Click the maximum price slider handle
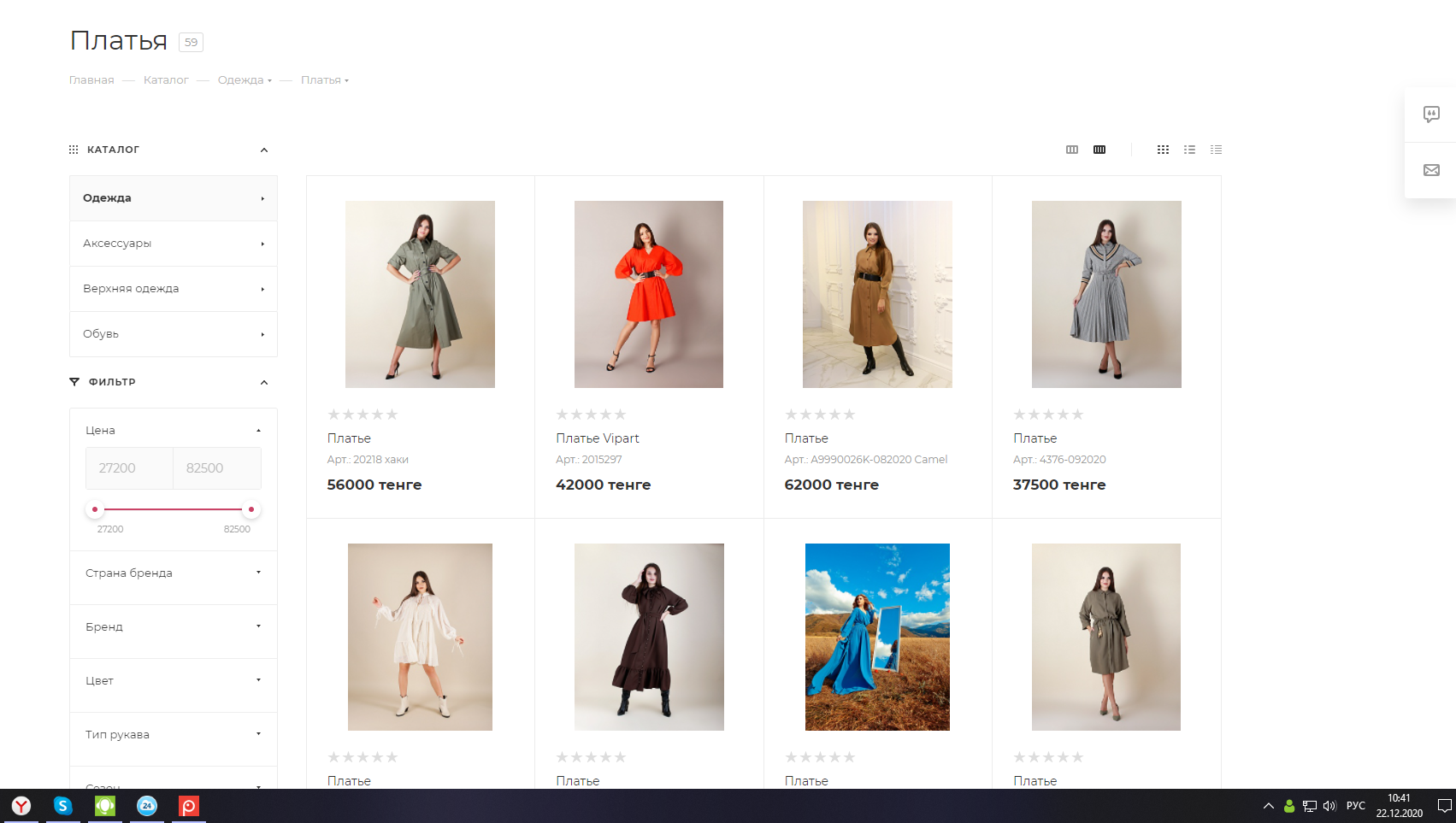The width and height of the screenshot is (1456, 823). [251, 509]
